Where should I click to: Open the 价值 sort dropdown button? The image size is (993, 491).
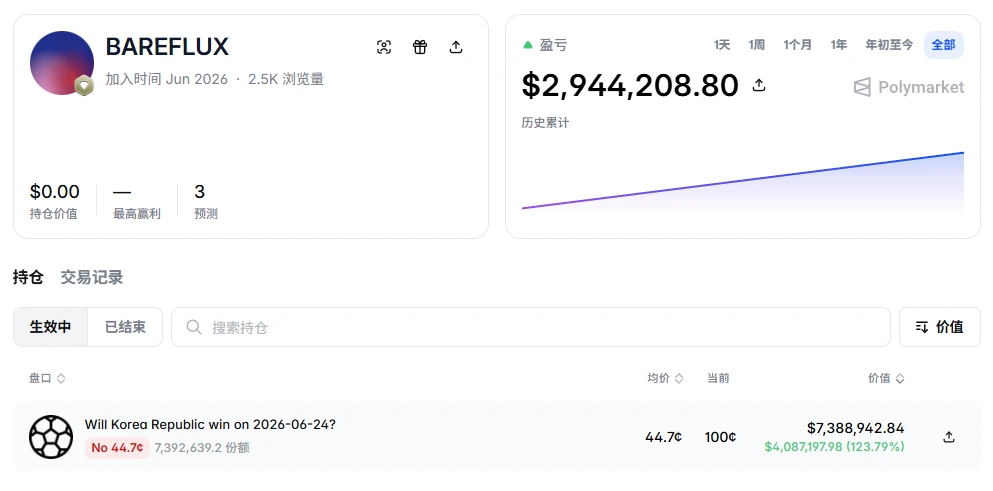coord(940,327)
